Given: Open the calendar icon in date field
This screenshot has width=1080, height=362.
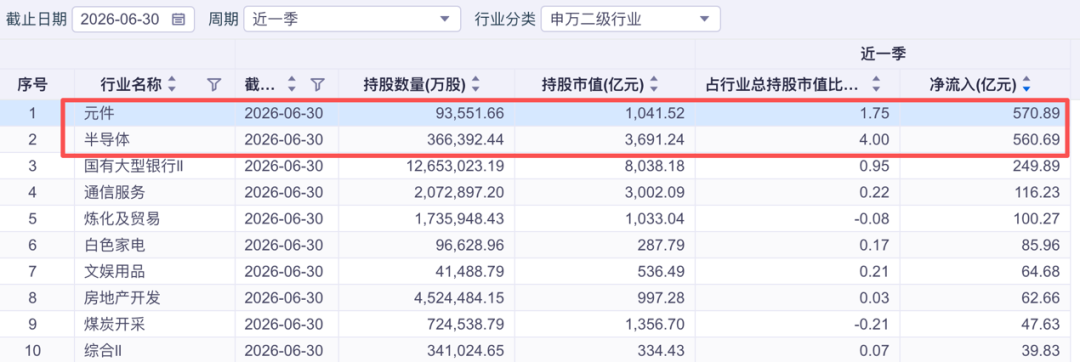Looking at the screenshot, I should [178, 19].
